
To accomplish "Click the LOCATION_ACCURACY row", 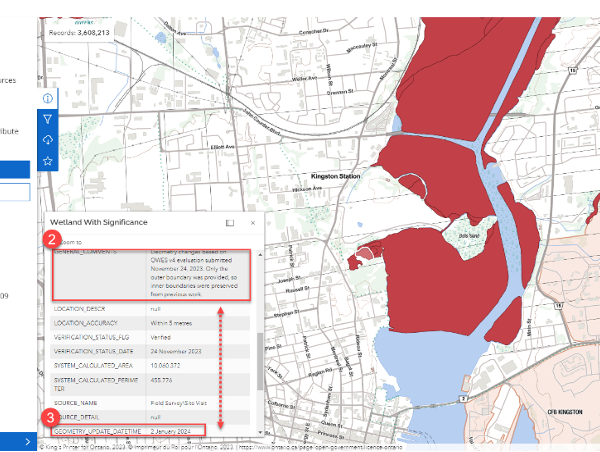I will 150,324.
